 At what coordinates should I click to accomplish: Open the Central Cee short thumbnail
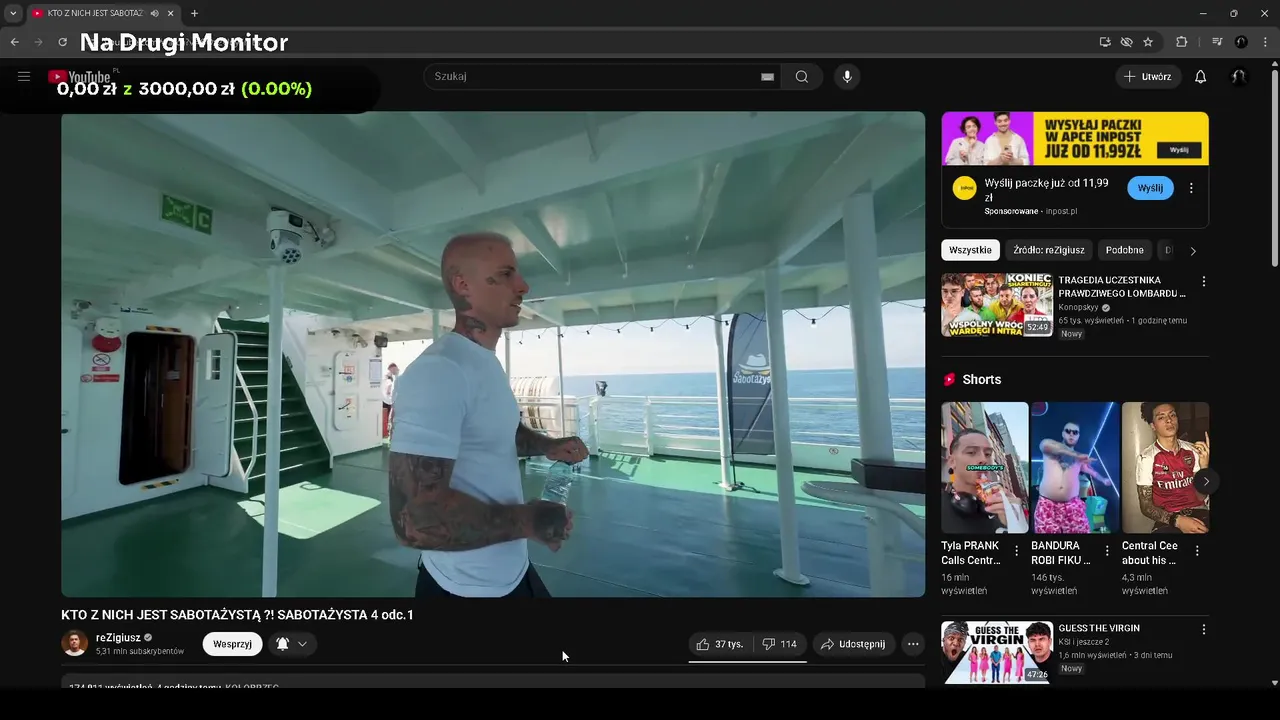(1165, 467)
